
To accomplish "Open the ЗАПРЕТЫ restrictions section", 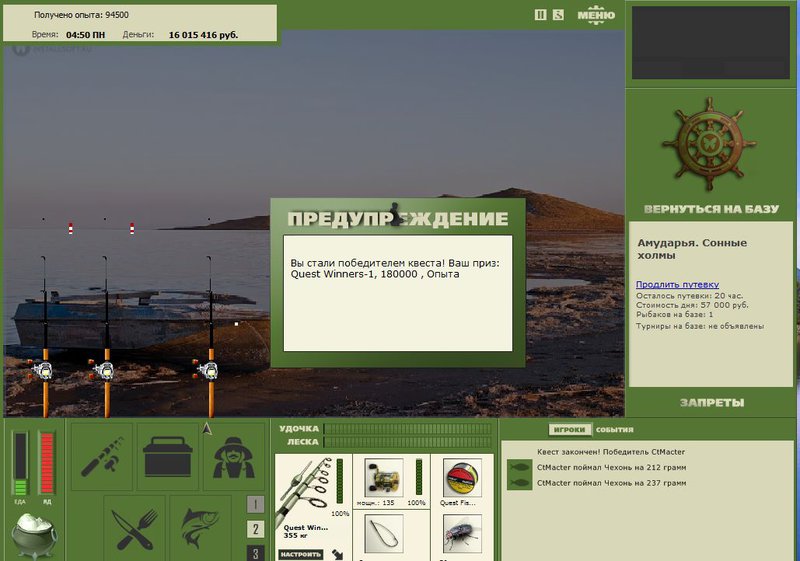I will click(711, 403).
